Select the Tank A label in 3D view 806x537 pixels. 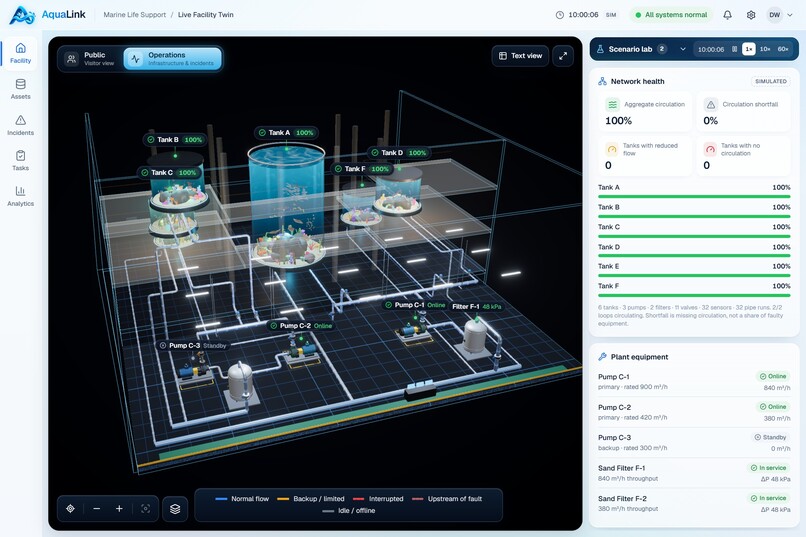click(286, 133)
